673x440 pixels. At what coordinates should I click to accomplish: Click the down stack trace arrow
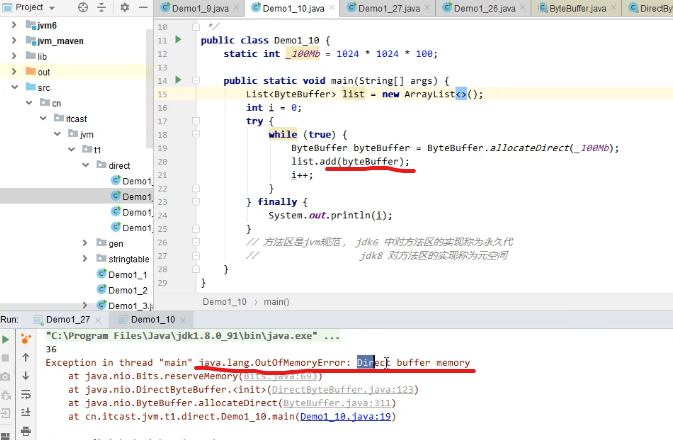26,376
